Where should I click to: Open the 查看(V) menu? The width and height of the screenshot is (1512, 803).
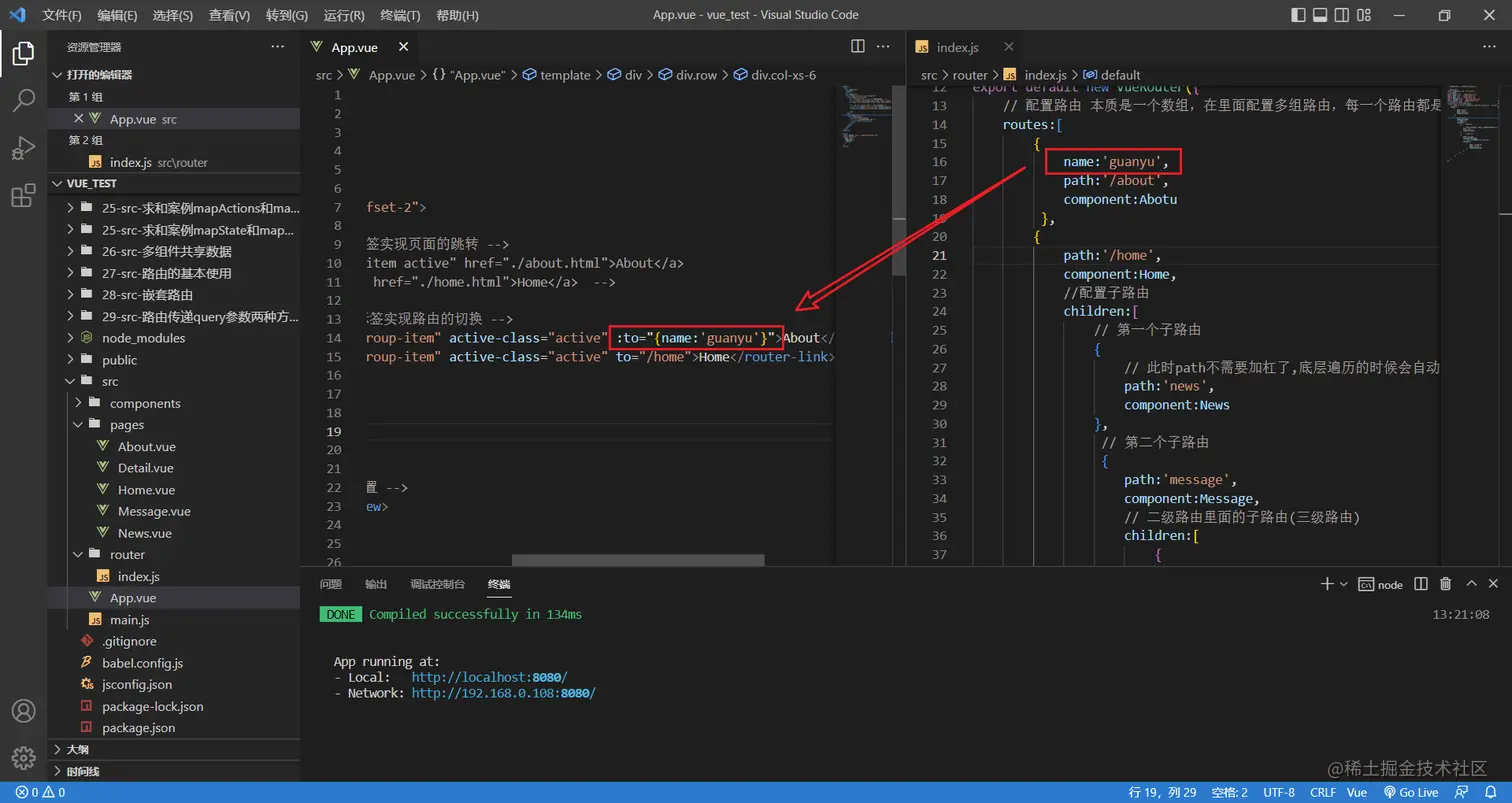coord(230,15)
